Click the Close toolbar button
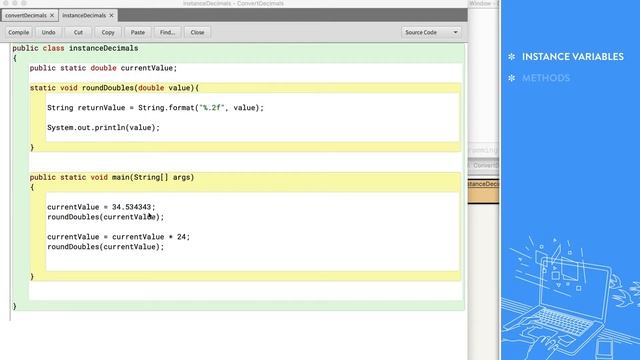The width and height of the screenshot is (640, 360). (x=197, y=32)
